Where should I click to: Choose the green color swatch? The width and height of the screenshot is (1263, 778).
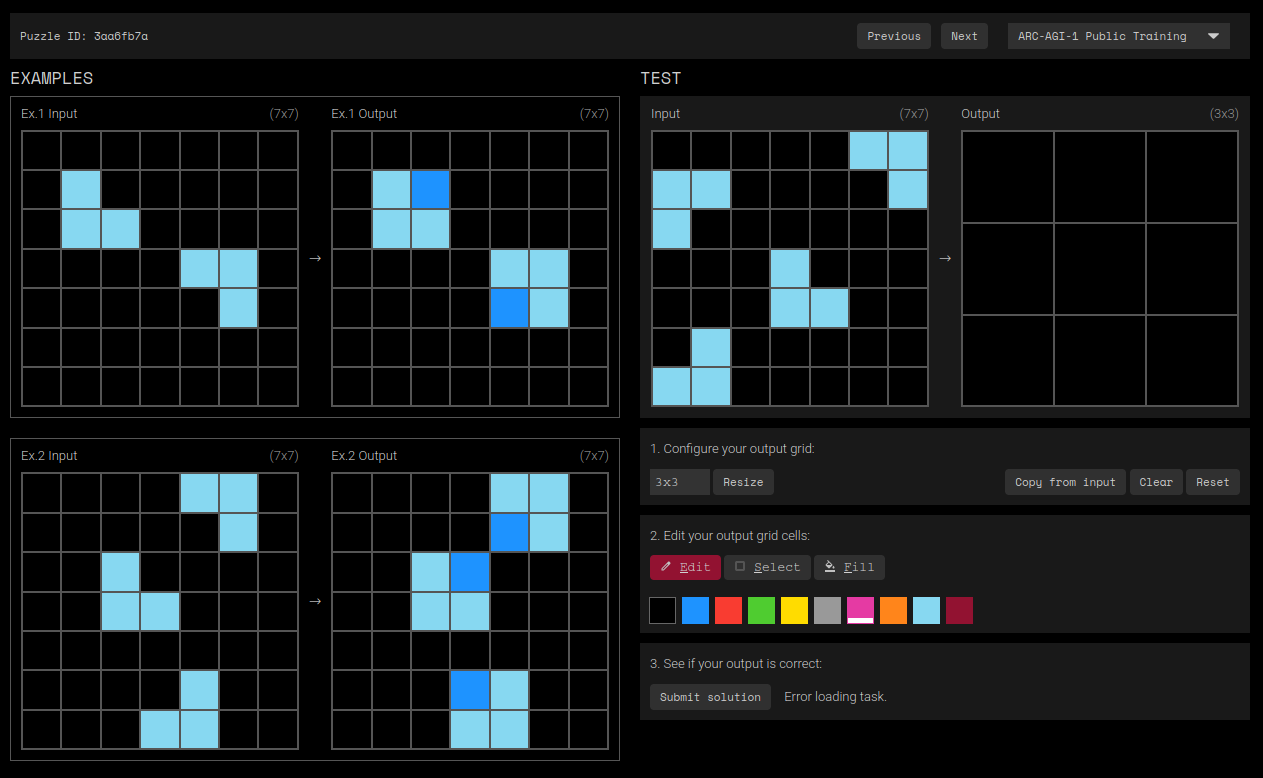[x=761, y=610]
